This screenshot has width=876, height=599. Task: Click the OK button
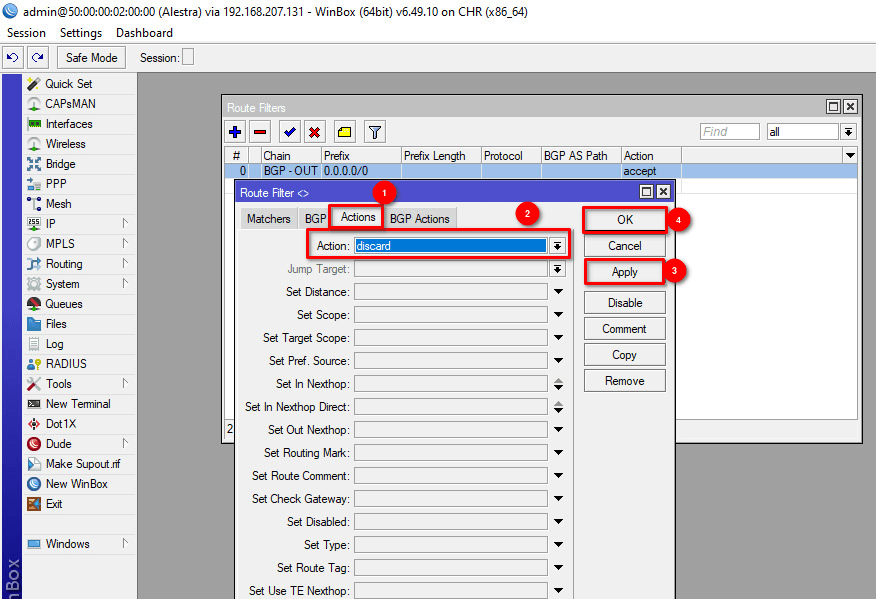click(625, 220)
